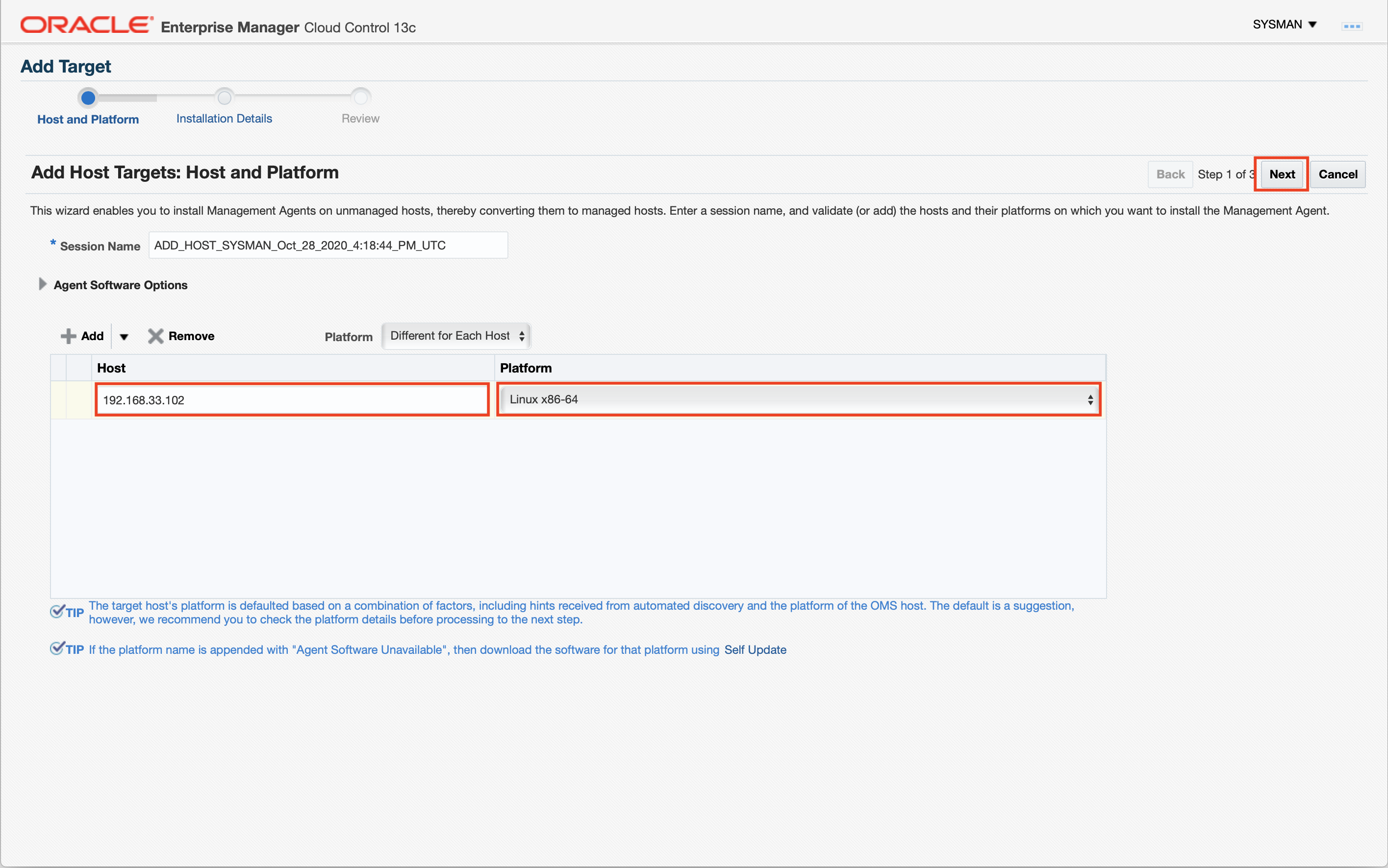Open the Linux x86-64 platform dropdown
The image size is (1388, 868).
(799, 399)
